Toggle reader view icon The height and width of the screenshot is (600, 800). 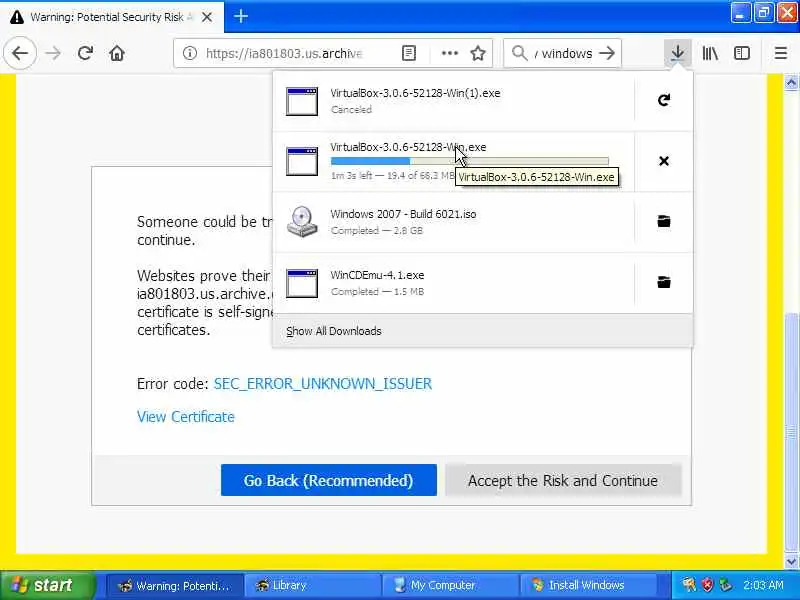coord(409,53)
